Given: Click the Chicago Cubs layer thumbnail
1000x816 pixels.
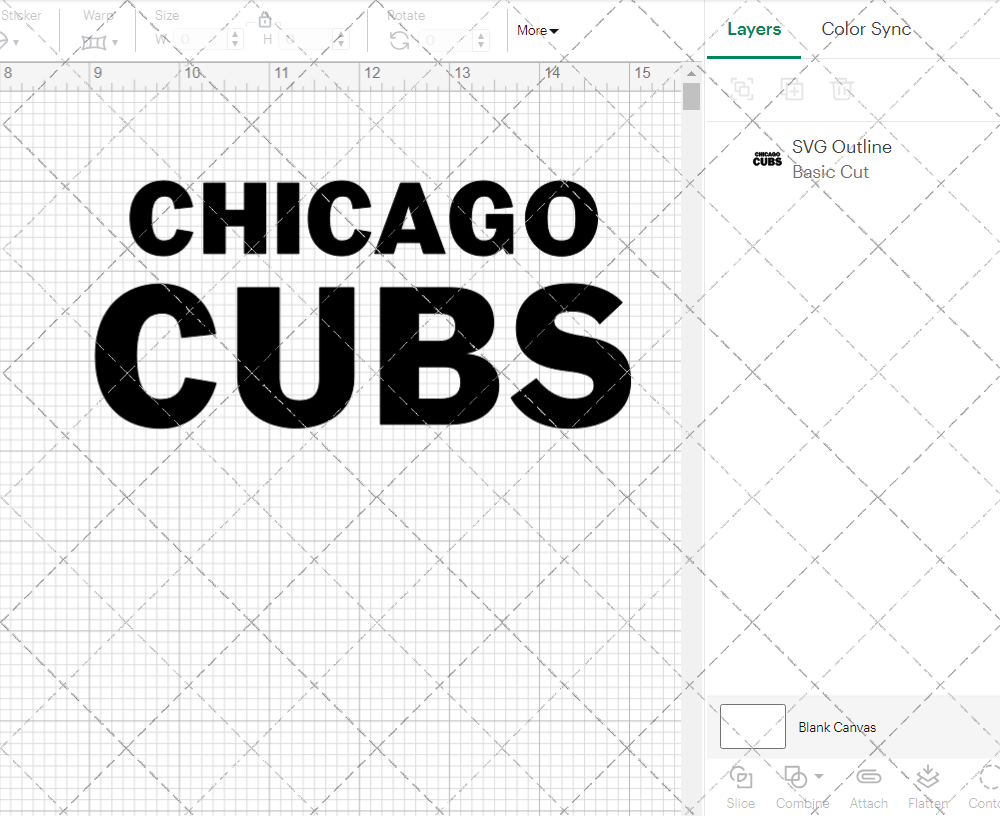Looking at the screenshot, I should tap(766, 158).
